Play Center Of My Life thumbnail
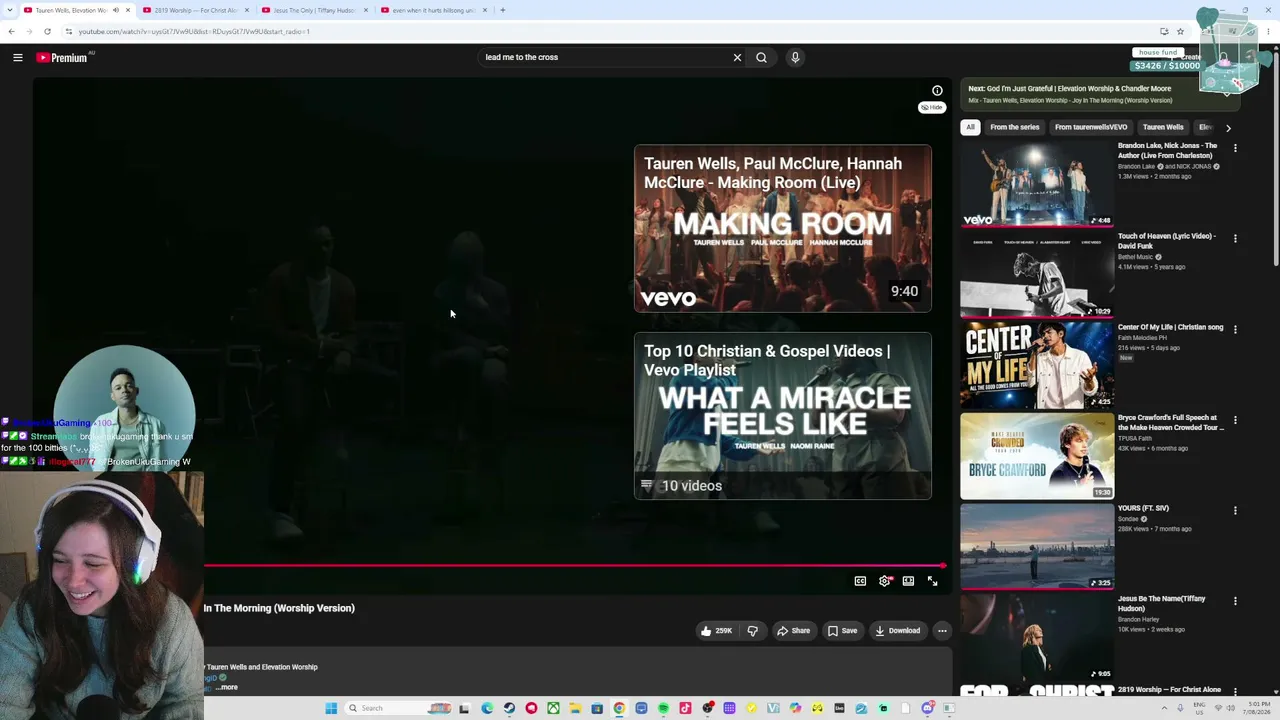The width and height of the screenshot is (1280, 720). coord(1037,365)
